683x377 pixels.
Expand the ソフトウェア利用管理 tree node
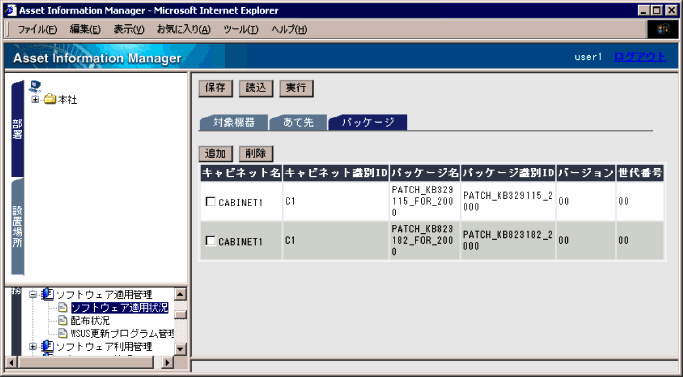[33, 347]
